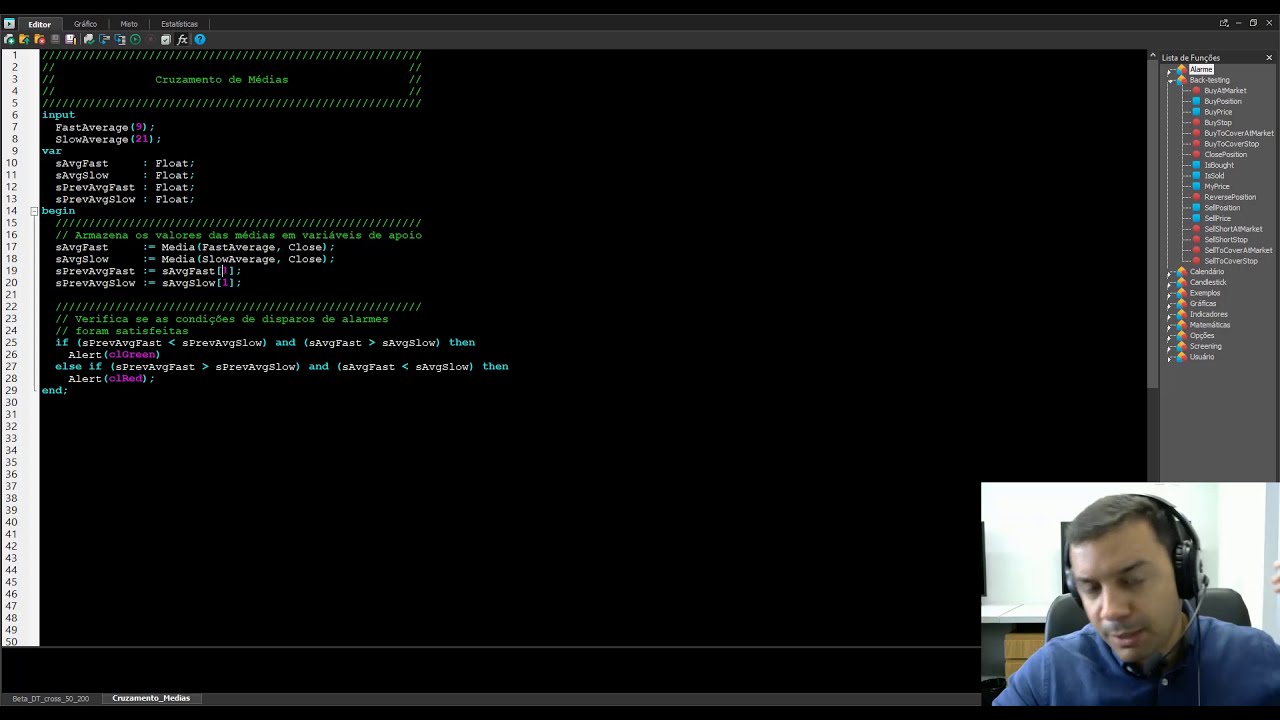The image size is (1280, 720).
Task: Select the Cruzamento_Medias file tab
Action: pyautogui.click(x=151, y=698)
